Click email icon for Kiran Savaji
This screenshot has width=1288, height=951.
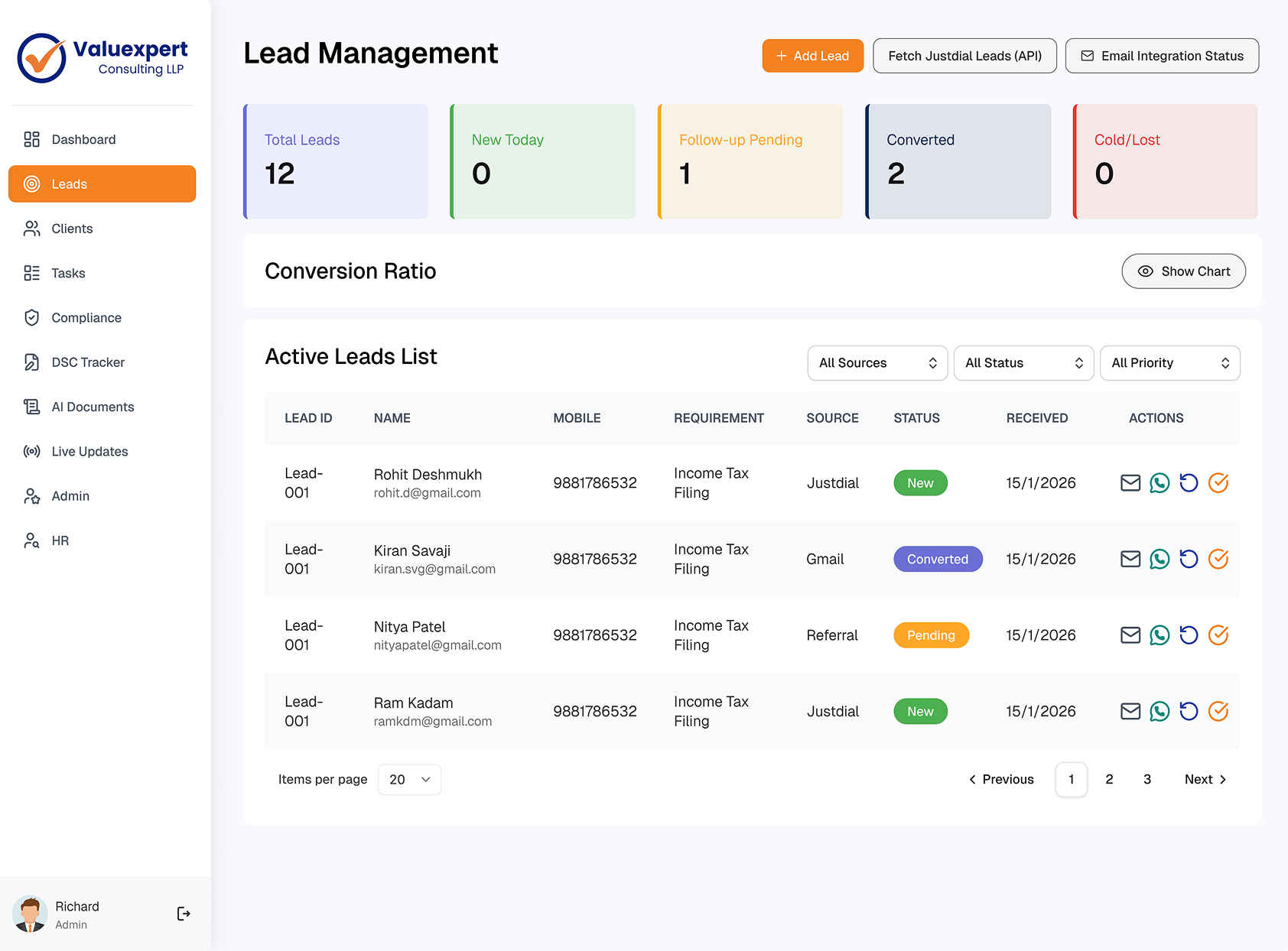click(x=1130, y=559)
